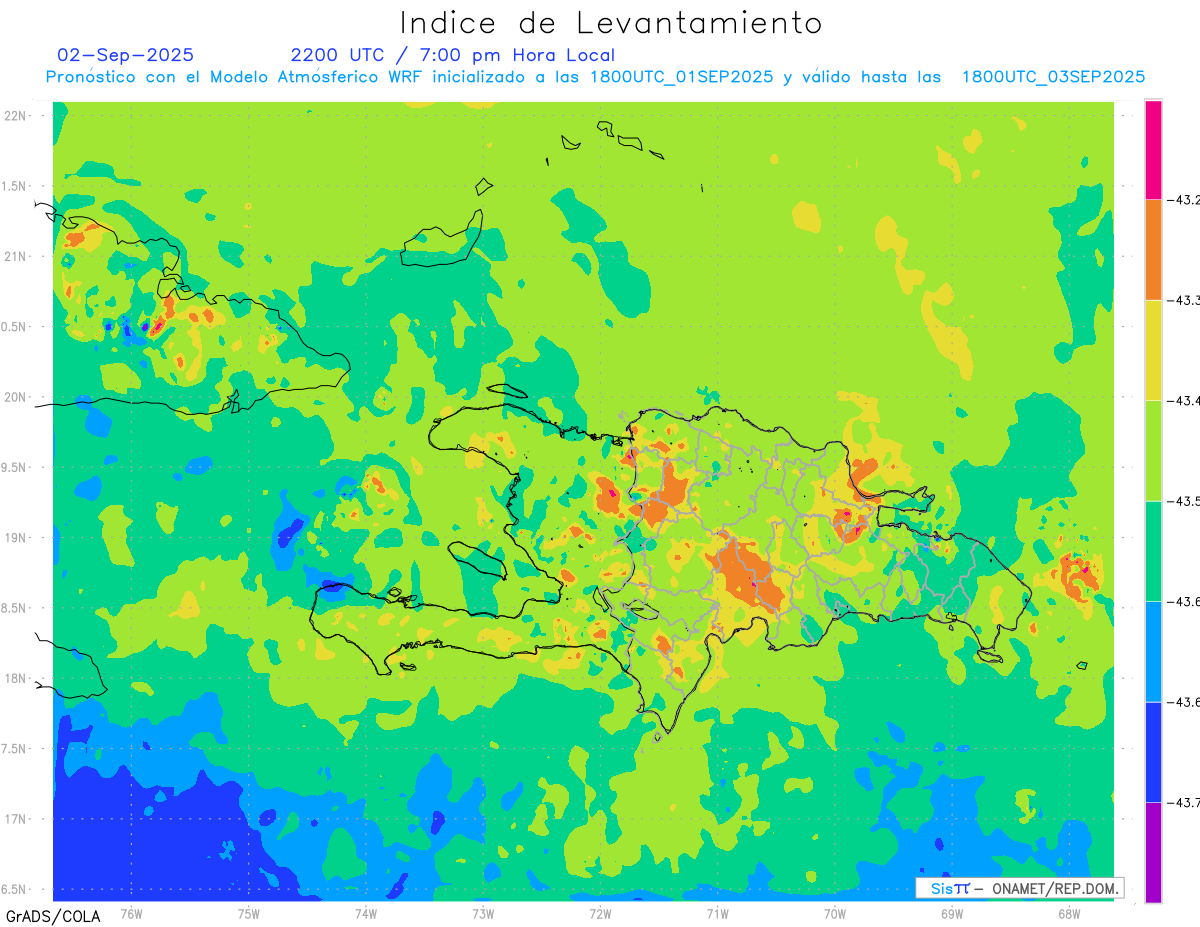Image resolution: width=1200 pixels, height=927 pixels.
Task: Click the latitude label '8.5N'
Action: pyautogui.click(x=14, y=608)
